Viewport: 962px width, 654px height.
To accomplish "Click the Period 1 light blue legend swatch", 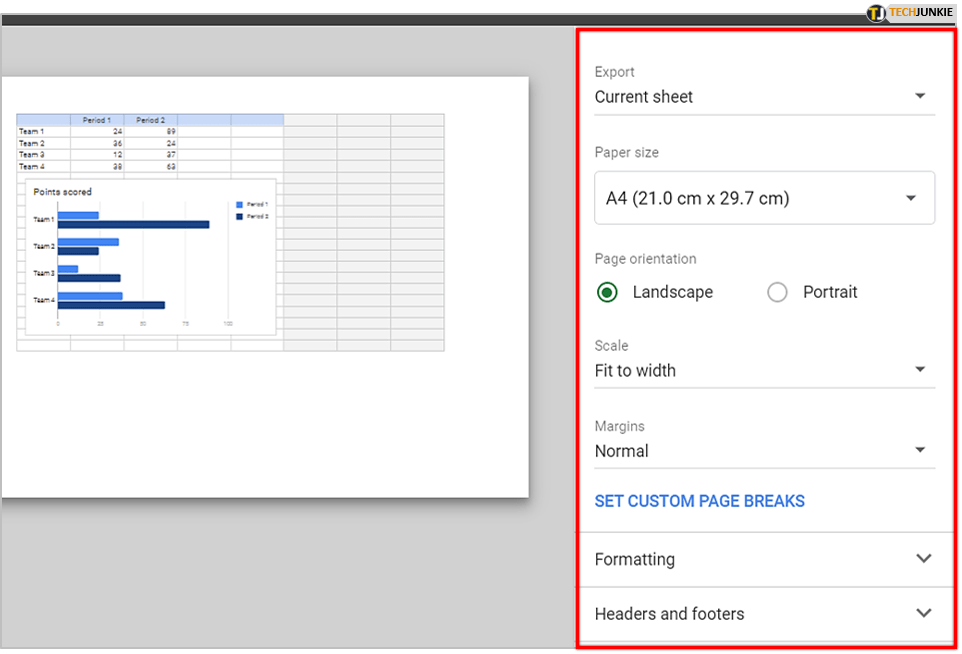I will pos(239,204).
